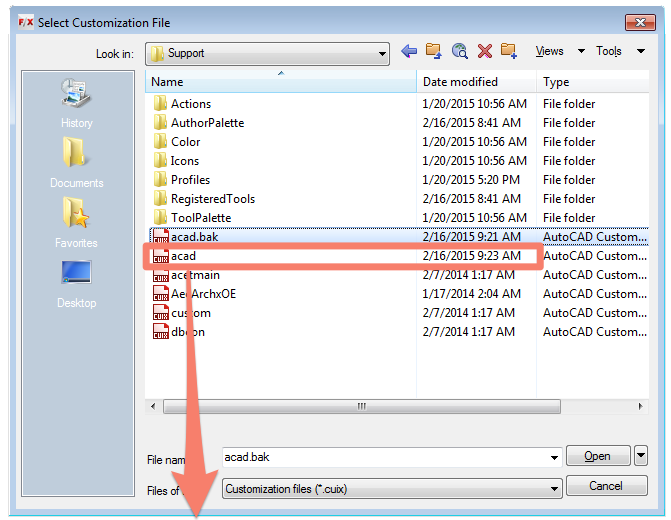Close the Select Customization File dialog
The image size is (671, 520).
coord(640,22)
